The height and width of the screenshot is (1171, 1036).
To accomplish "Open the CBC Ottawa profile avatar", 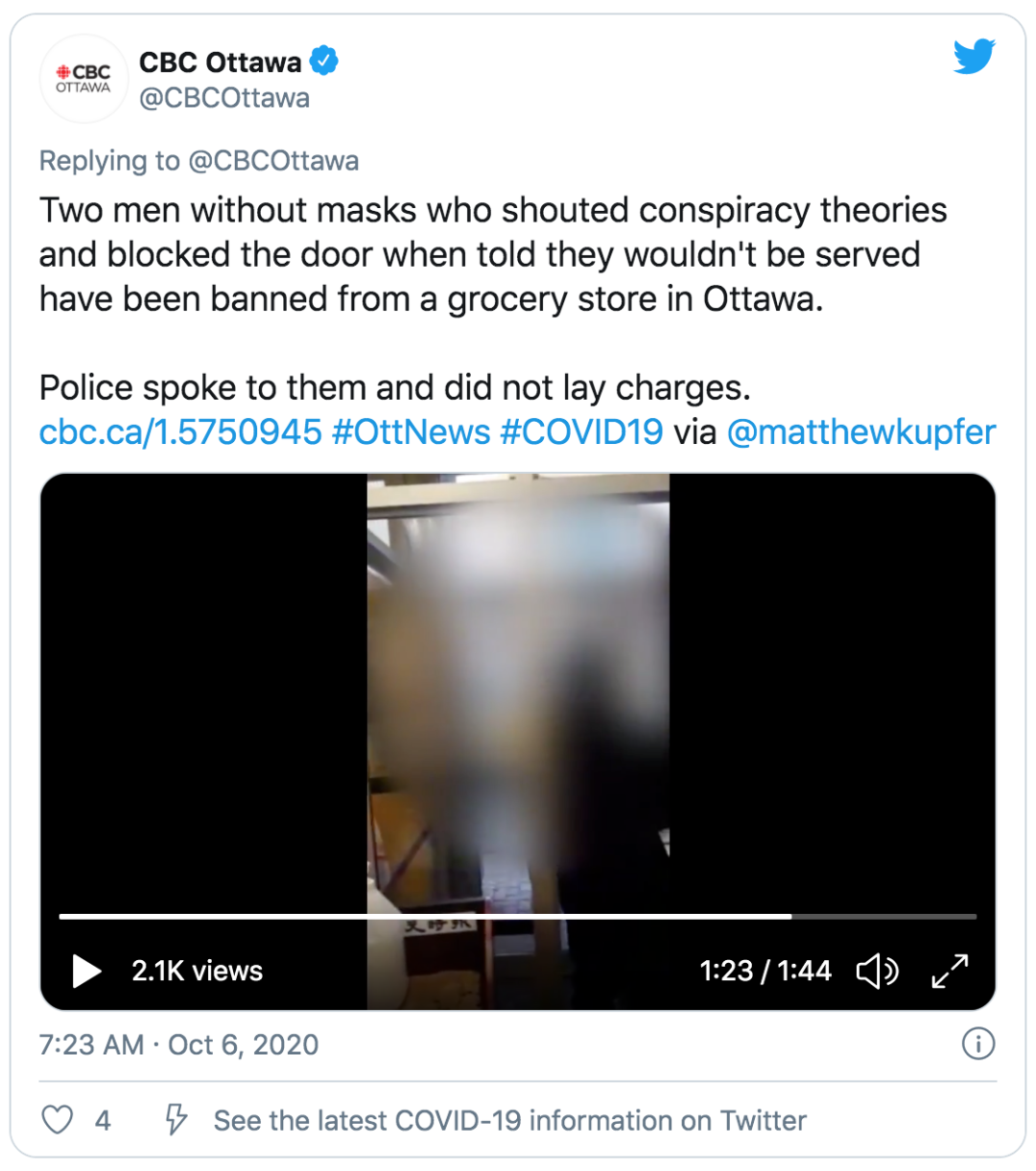I will point(83,79).
